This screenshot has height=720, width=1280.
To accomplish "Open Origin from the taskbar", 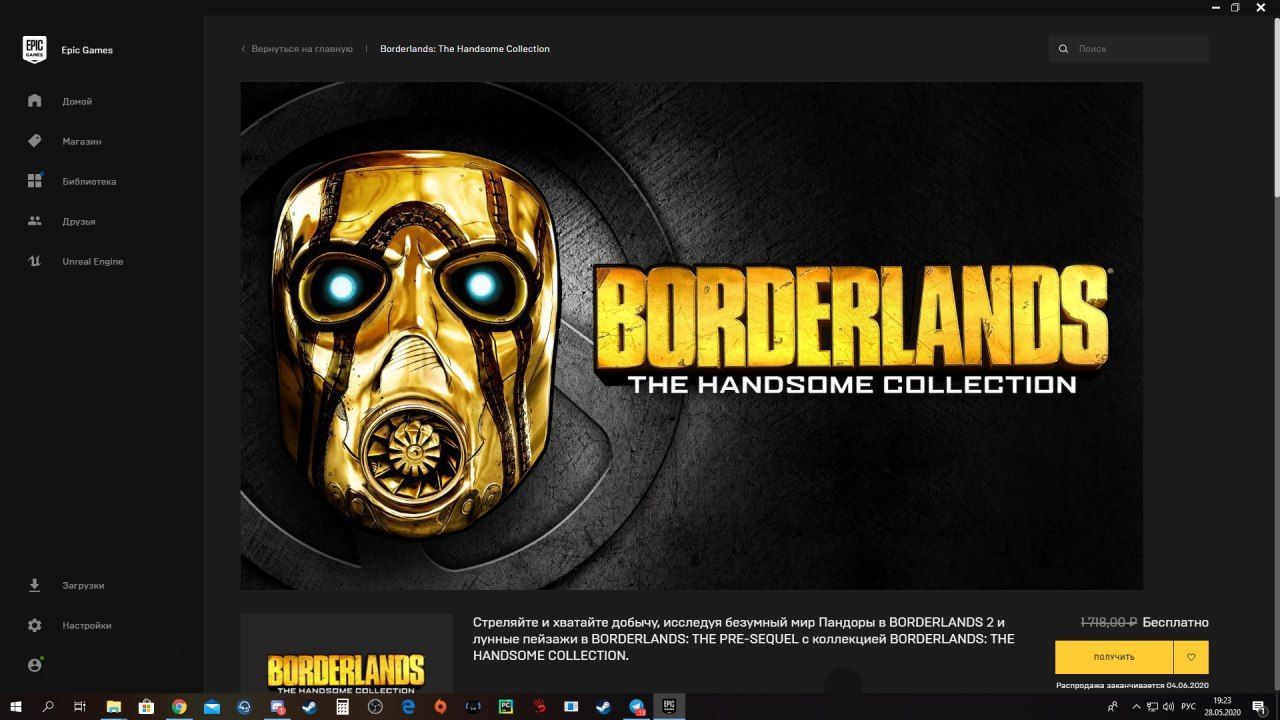I will coord(440,706).
